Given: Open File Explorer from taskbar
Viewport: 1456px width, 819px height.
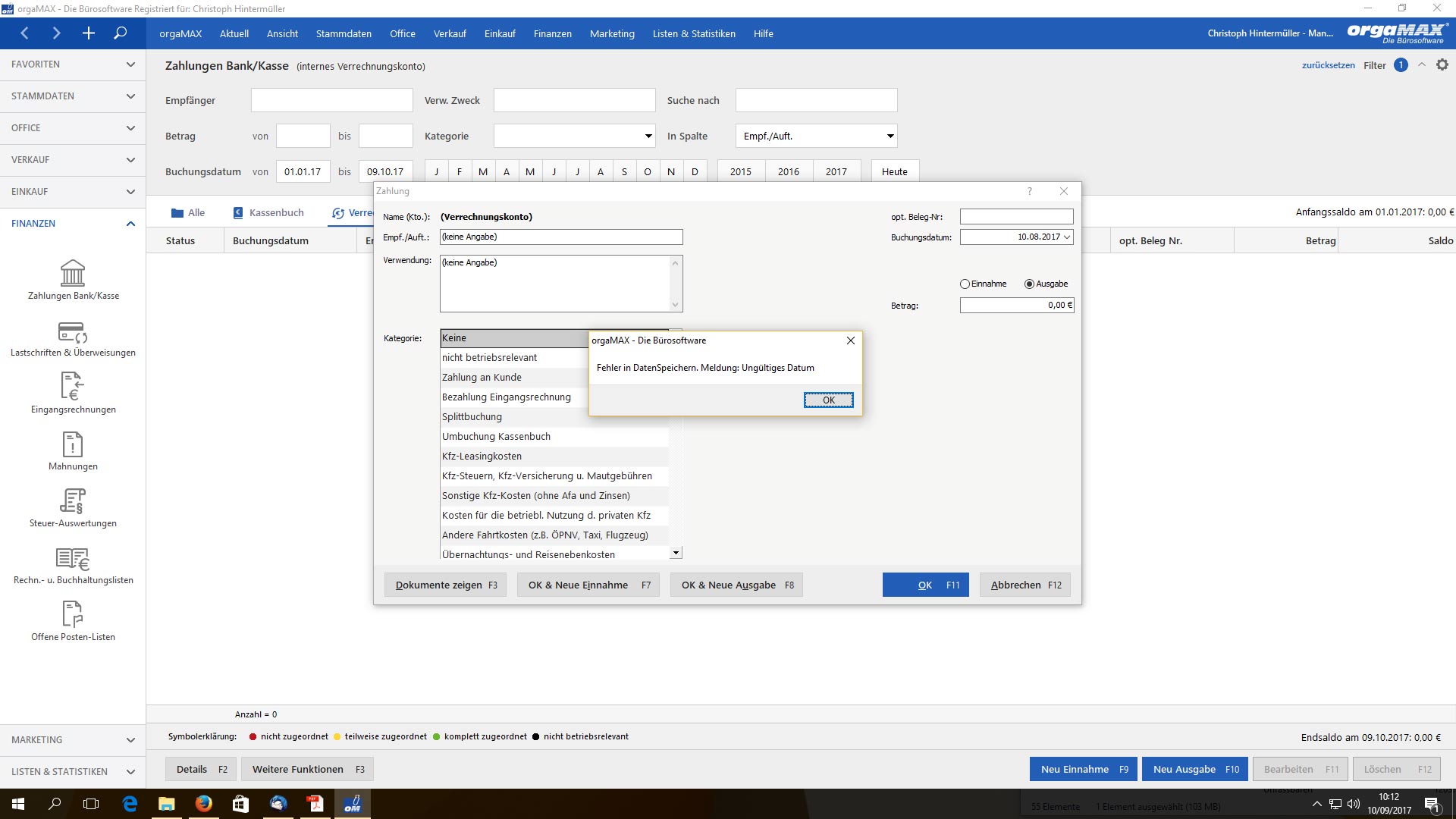Looking at the screenshot, I should (x=166, y=804).
